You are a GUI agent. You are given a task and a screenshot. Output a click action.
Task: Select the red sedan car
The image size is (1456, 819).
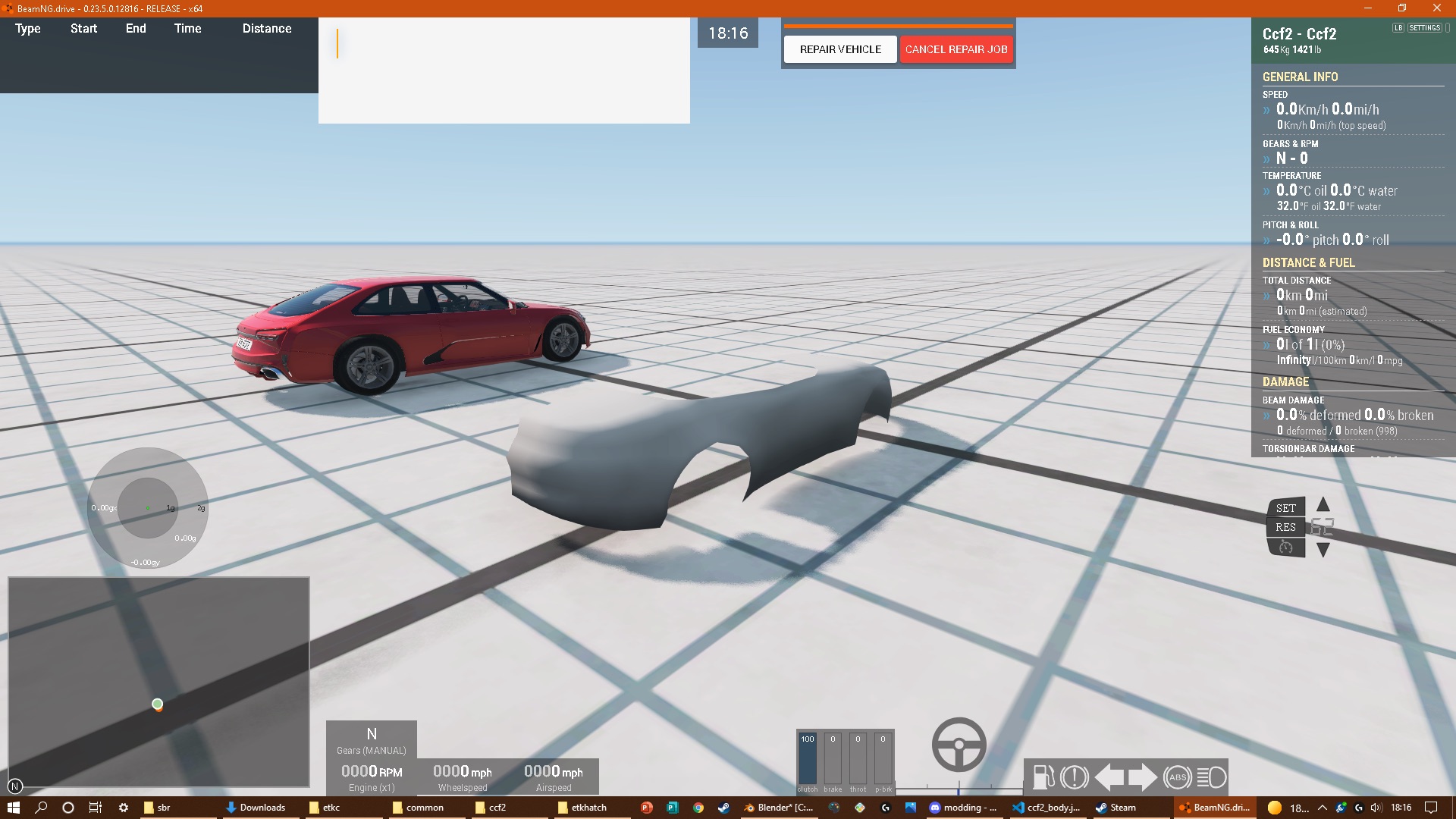coord(411,334)
